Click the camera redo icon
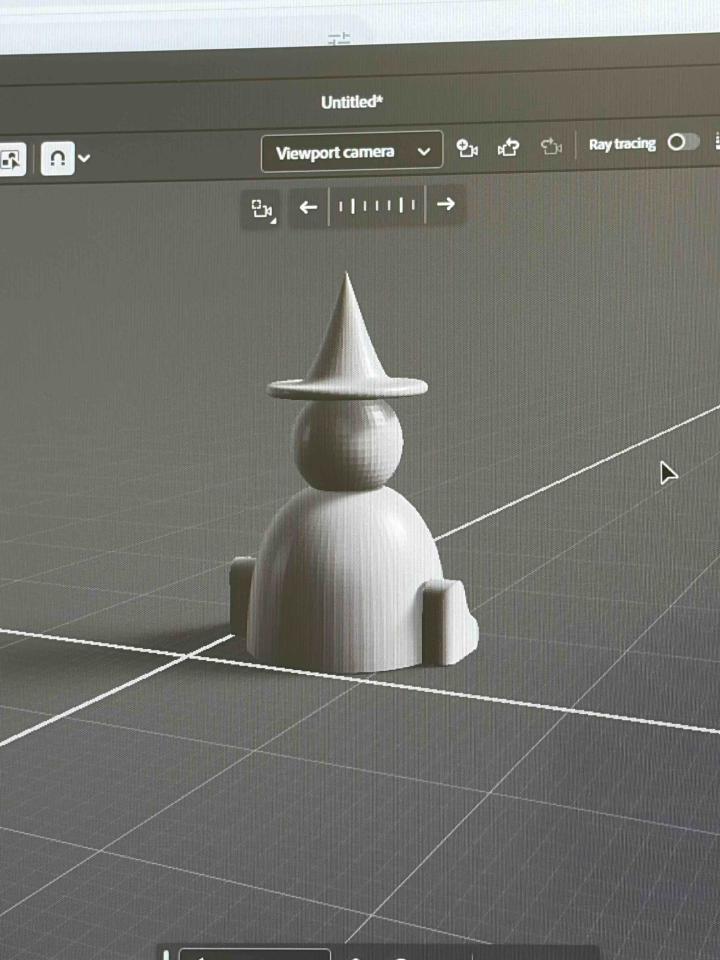720x960 pixels. pos(551,146)
